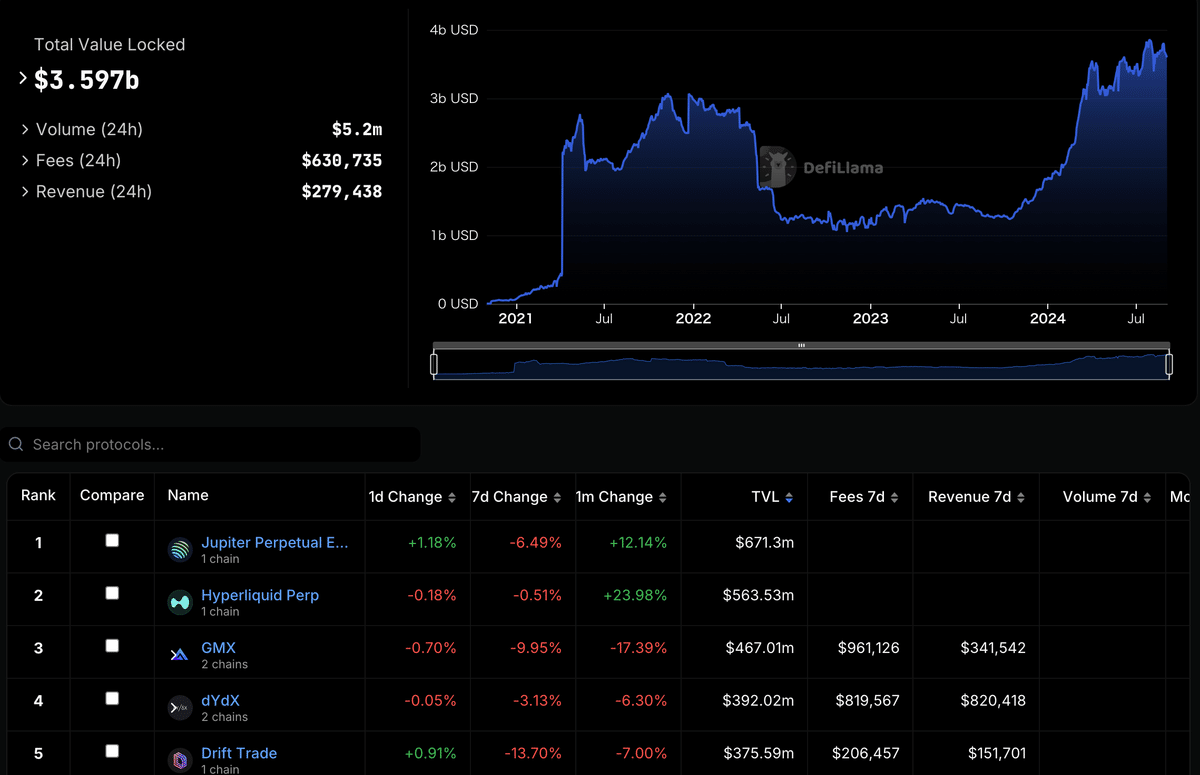Click Jupiter 1d change +1.18%
Screen dimensions: 1200x775
pyautogui.click(x=432, y=542)
